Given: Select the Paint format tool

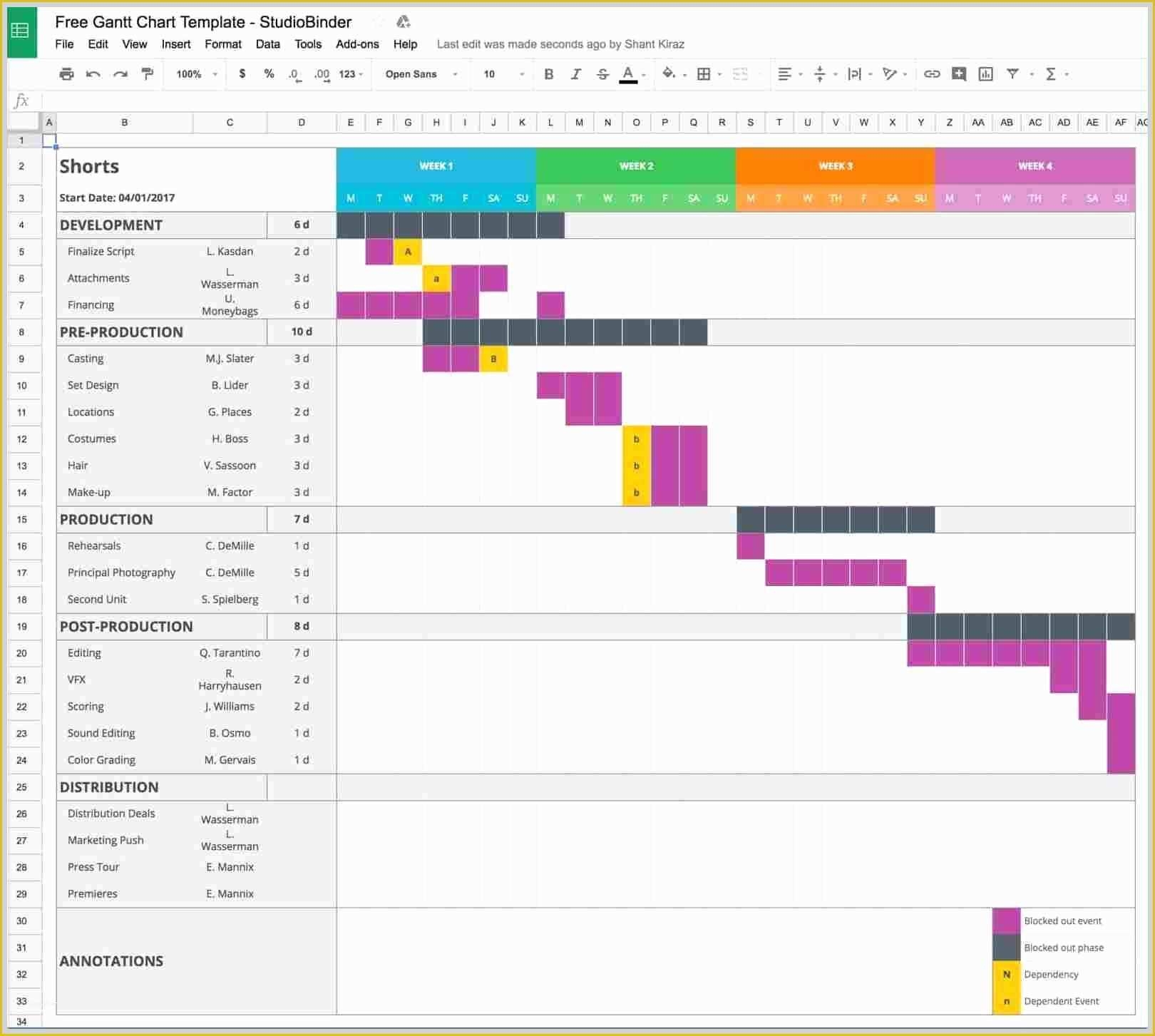Looking at the screenshot, I should (x=146, y=73).
